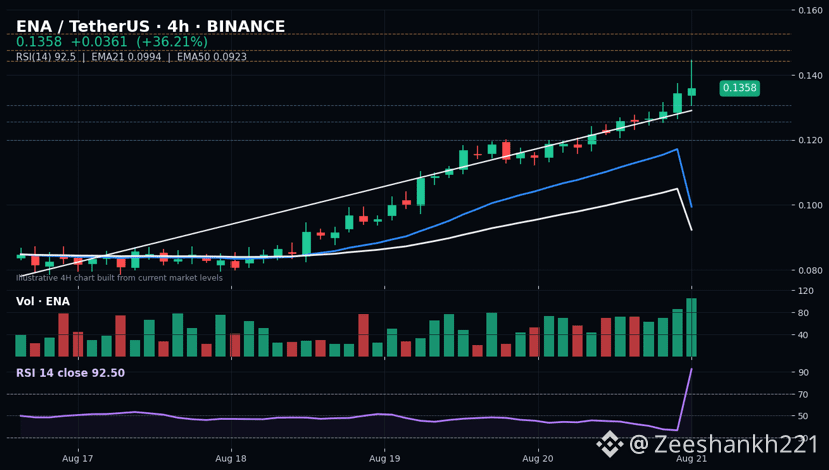The width and height of the screenshot is (829, 470).
Task: Click the Aug 18 date label
Action: [x=231, y=458]
